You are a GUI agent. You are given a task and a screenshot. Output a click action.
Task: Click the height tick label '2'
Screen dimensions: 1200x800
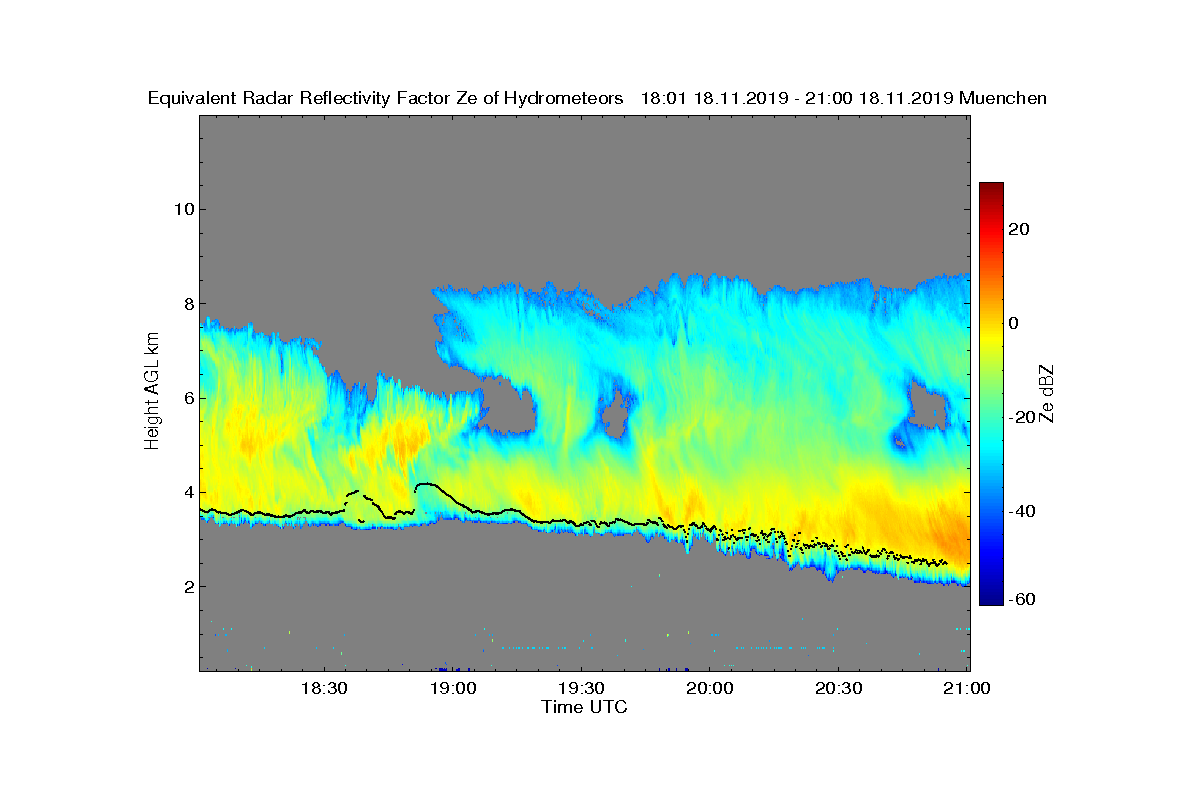(187, 586)
